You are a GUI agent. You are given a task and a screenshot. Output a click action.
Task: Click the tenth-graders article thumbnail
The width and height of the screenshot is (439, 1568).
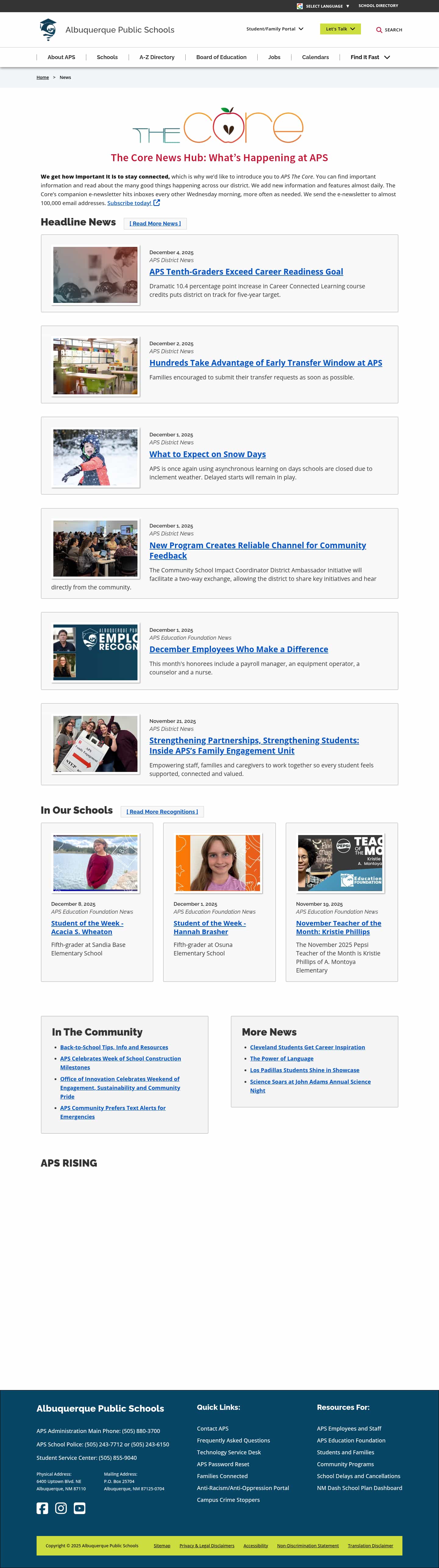[96, 275]
